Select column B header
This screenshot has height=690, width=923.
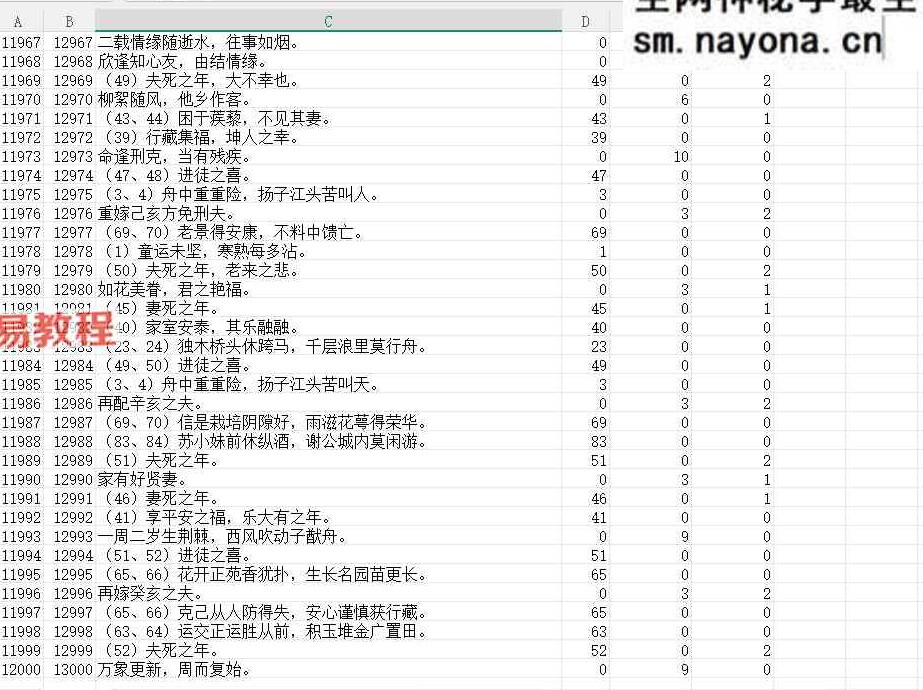pyautogui.click(x=69, y=22)
